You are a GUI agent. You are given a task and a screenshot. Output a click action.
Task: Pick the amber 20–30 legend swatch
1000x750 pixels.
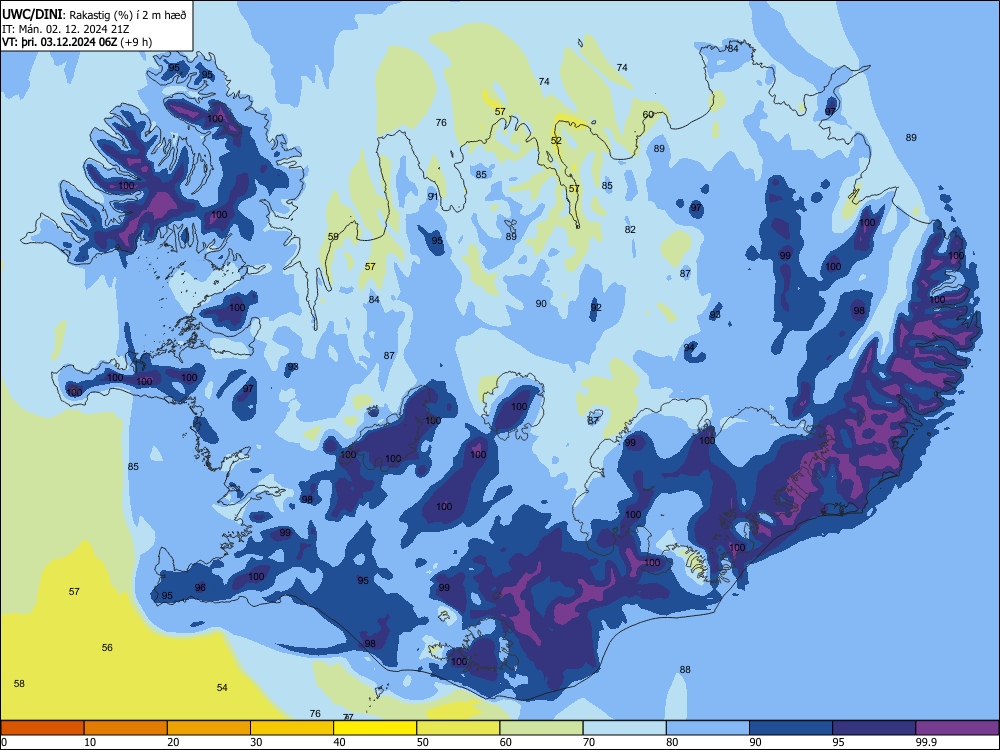209,728
